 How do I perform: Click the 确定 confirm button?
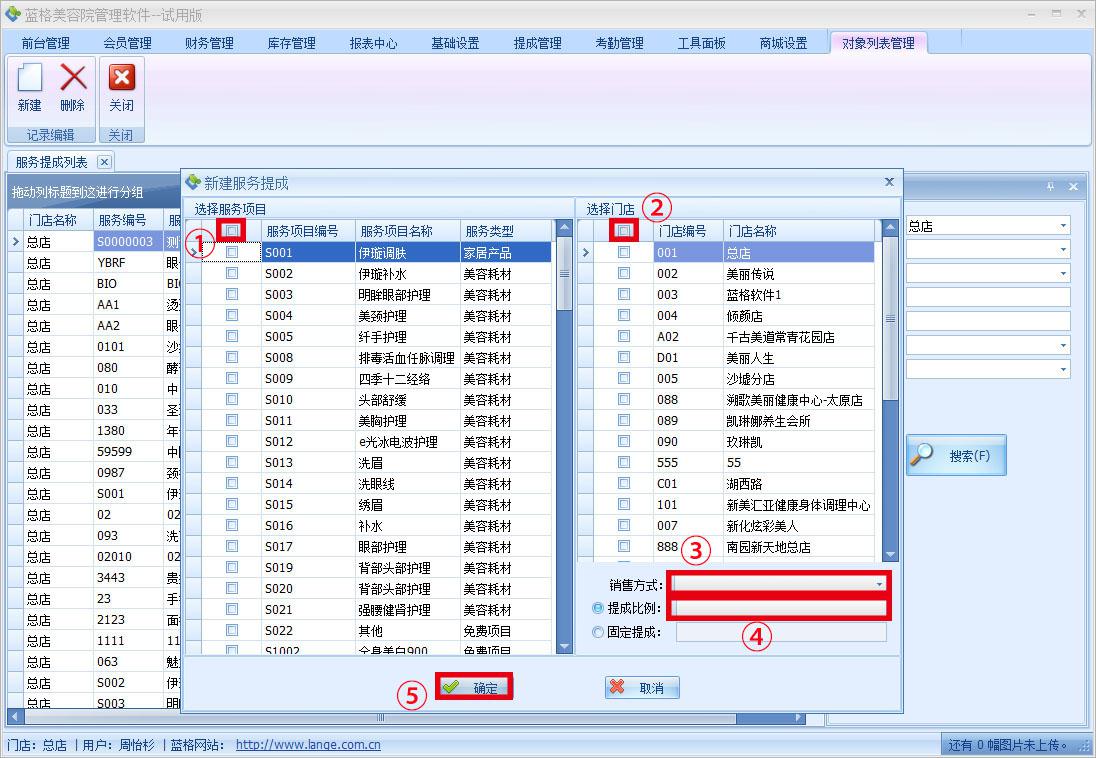pos(474,687)
